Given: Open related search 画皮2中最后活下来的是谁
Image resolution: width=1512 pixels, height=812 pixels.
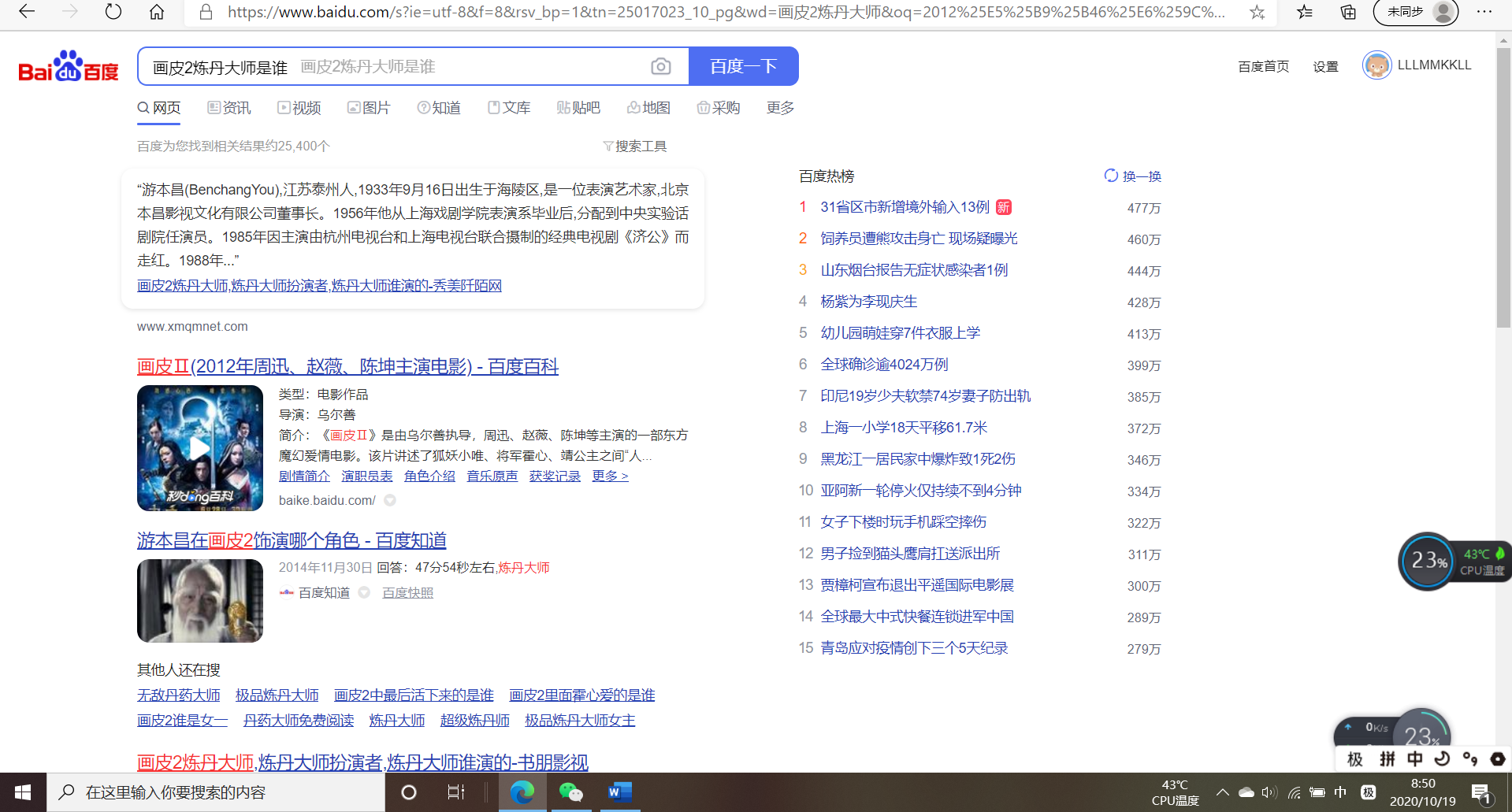Looking at the screenshot, I should (x=414, y=695).
